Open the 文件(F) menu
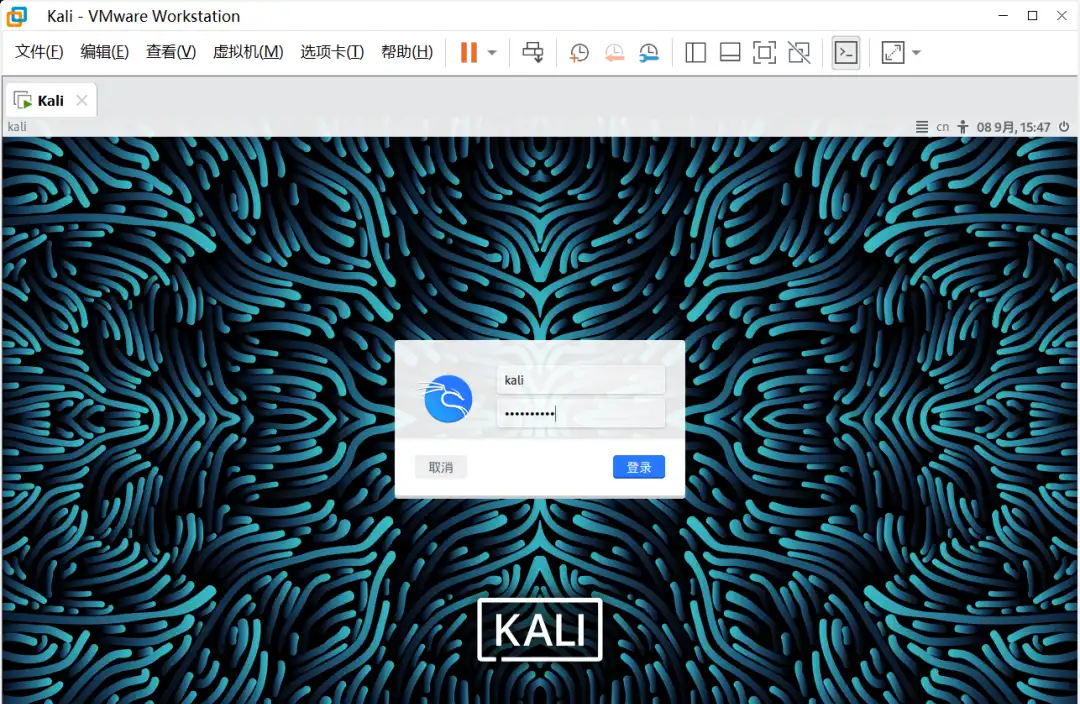Viewport: 1080px width, 704px height. 39,52
